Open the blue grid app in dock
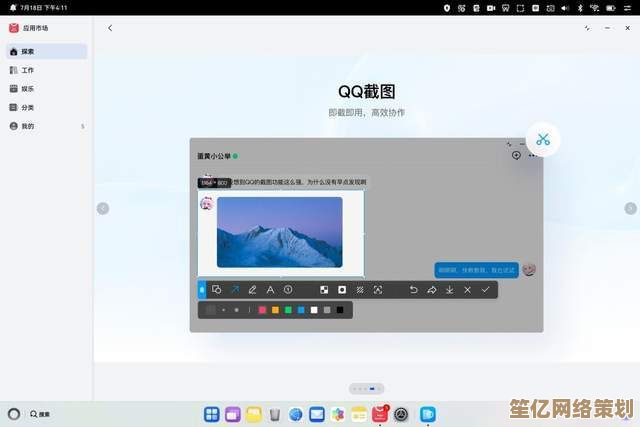Viewport: 640px width, 427px height. click(211, 414)
